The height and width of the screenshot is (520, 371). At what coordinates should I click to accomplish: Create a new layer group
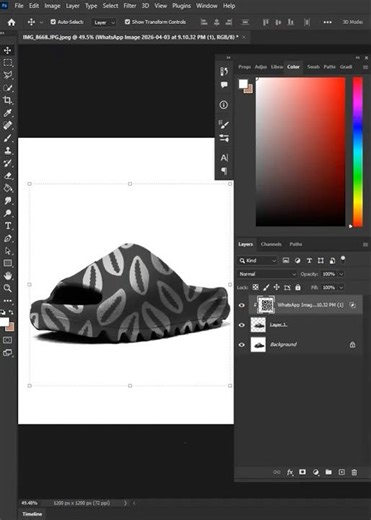coord(329,472)
